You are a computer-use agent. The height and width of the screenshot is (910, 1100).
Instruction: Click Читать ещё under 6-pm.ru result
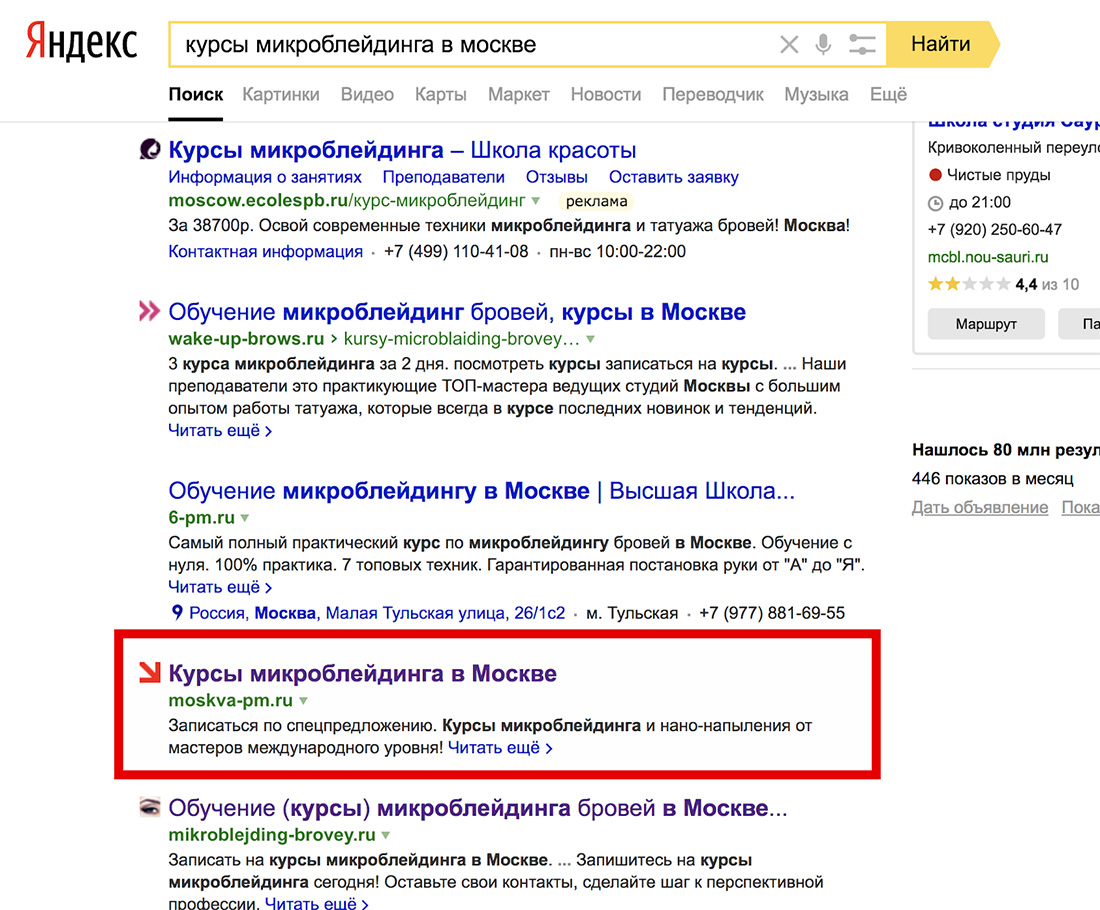(x=220, y=587)
